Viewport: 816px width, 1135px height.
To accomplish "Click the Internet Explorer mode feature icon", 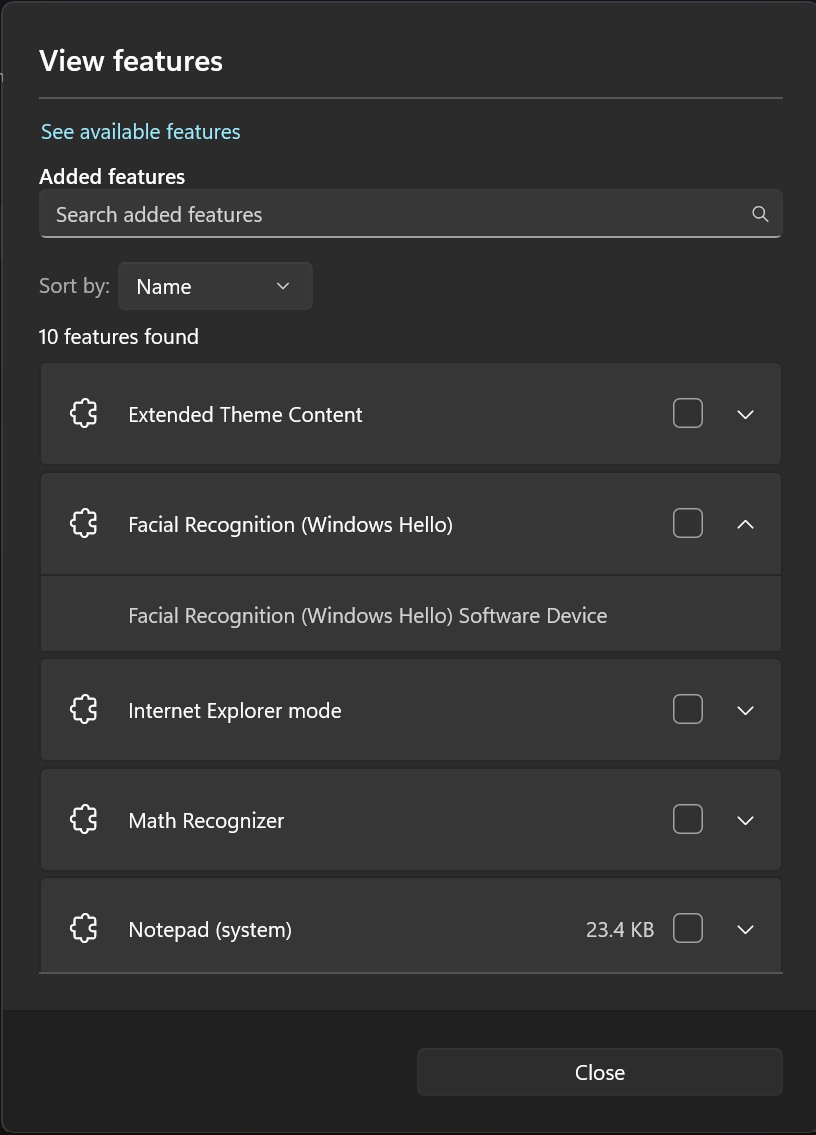I will 83,709.
